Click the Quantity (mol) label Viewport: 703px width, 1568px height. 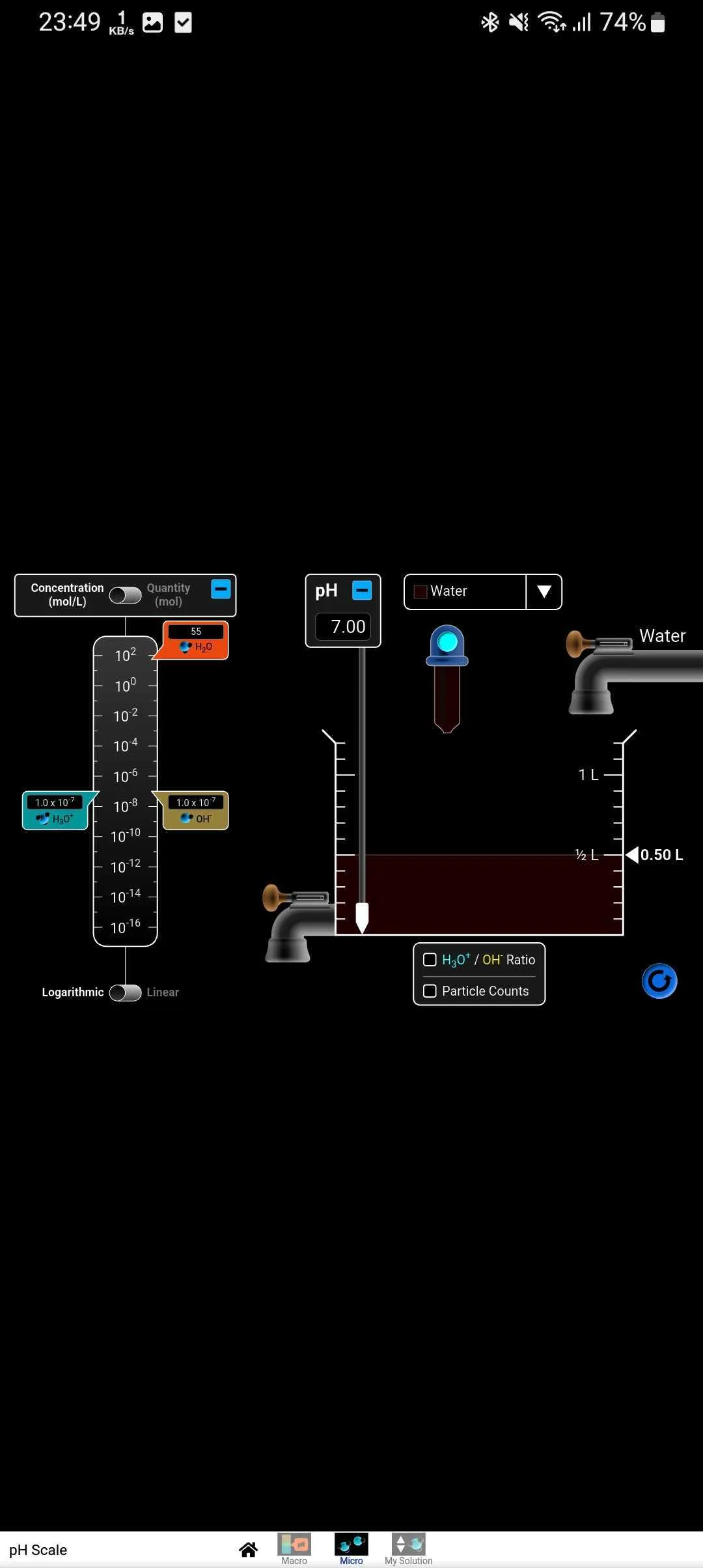169,595
